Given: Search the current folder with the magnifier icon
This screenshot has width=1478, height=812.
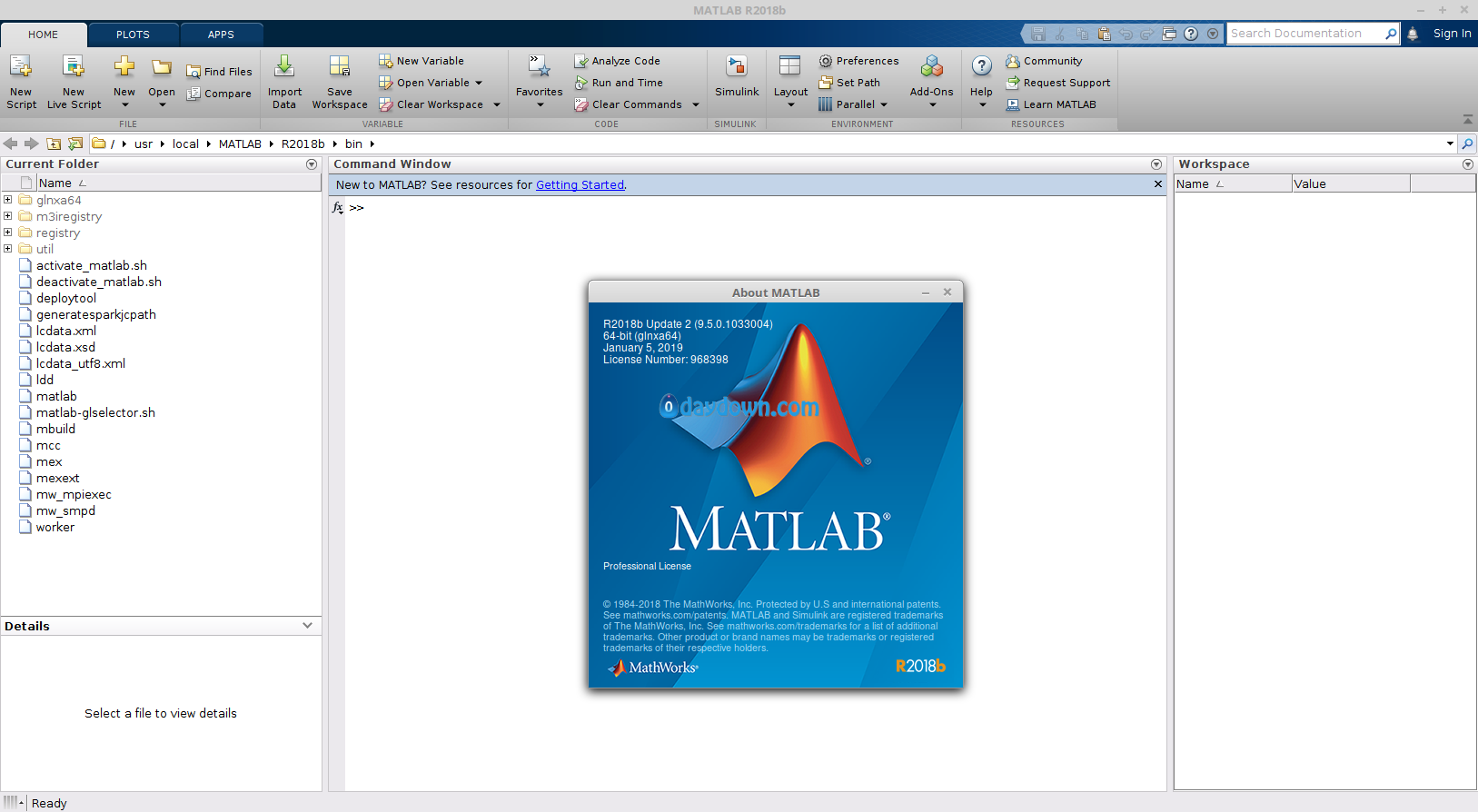Looking at the screenshot, I should tap(1467, 144).
